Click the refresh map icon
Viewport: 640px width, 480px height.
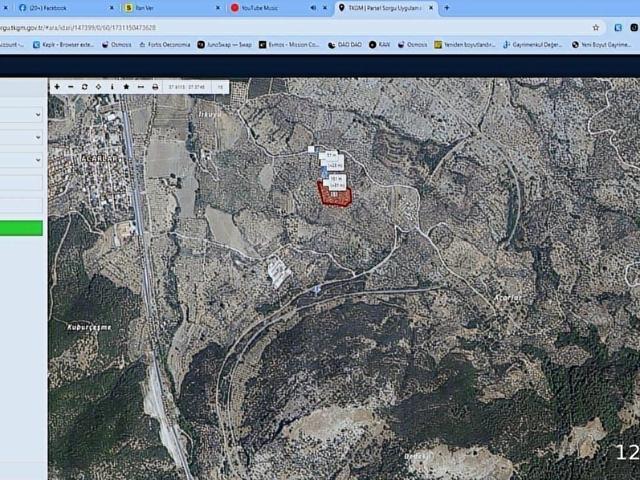coord(84,87)
